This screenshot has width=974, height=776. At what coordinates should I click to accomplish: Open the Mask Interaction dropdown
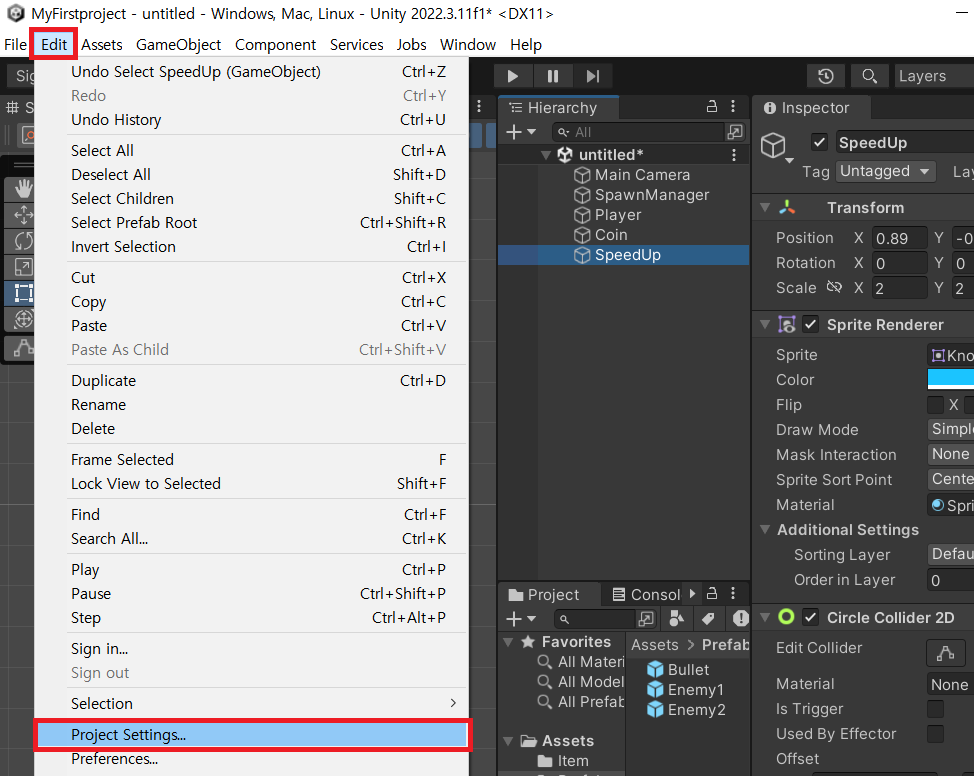950,454
